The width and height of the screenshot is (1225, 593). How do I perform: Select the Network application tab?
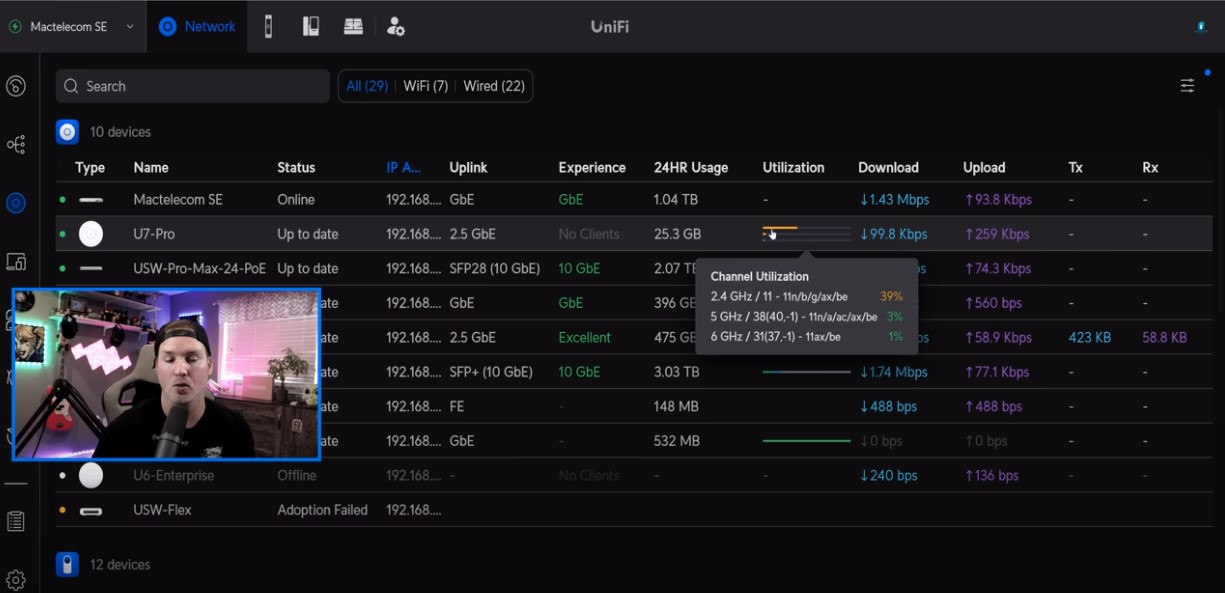(197, 27)
